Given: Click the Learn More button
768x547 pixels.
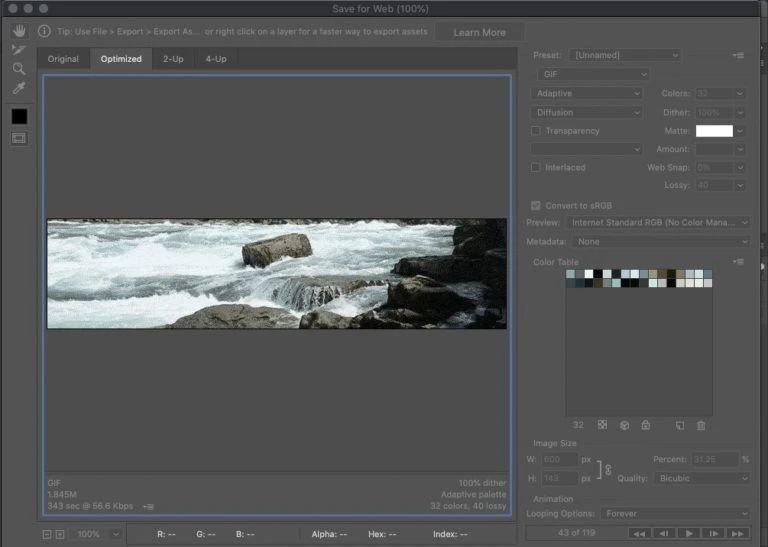Looking at the screenshot, I should click(479, 32).
